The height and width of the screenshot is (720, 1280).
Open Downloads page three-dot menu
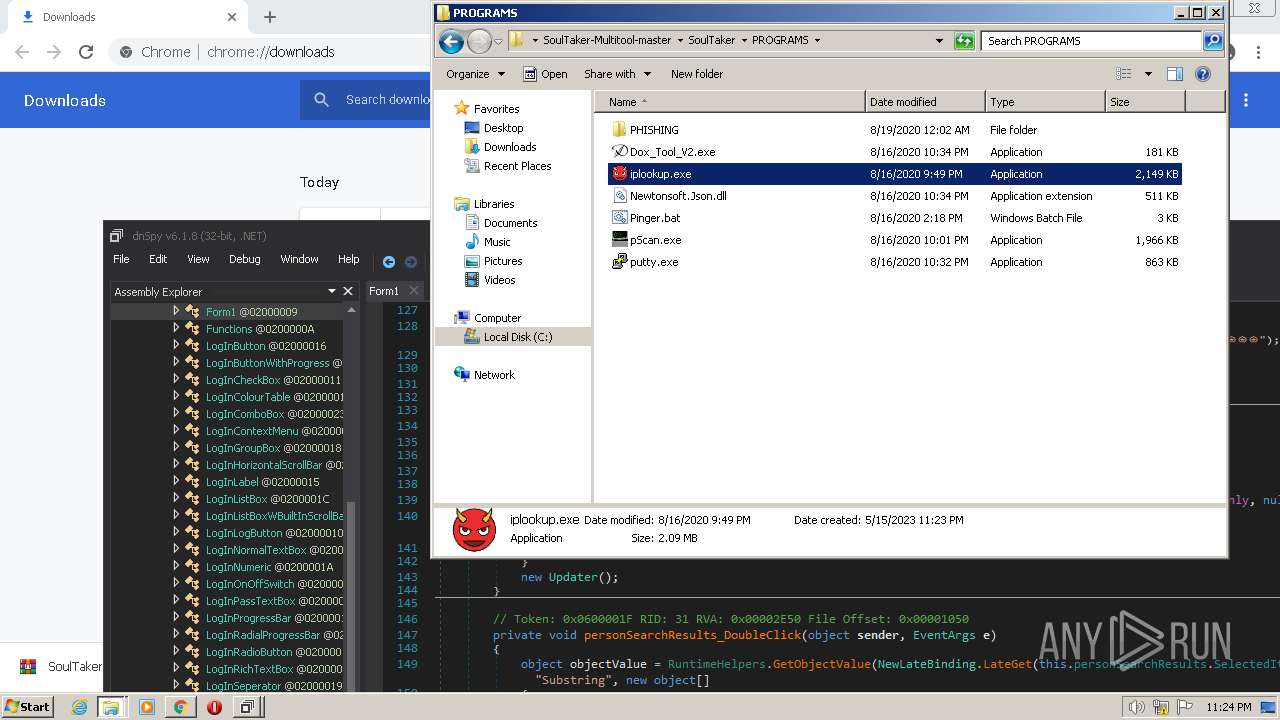click(1246, 100)
